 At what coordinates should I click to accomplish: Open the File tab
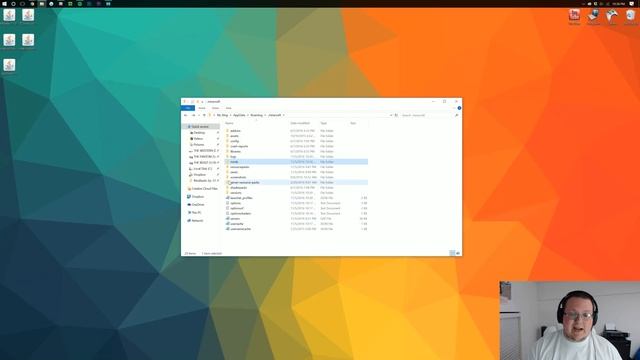coord(188,108)
